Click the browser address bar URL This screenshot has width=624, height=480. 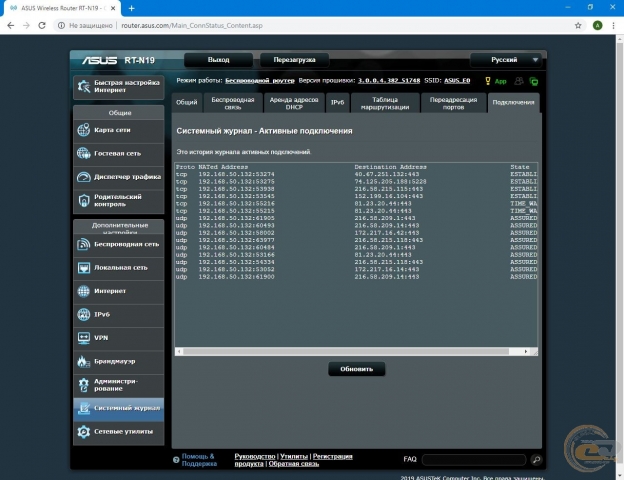[192, 25]
